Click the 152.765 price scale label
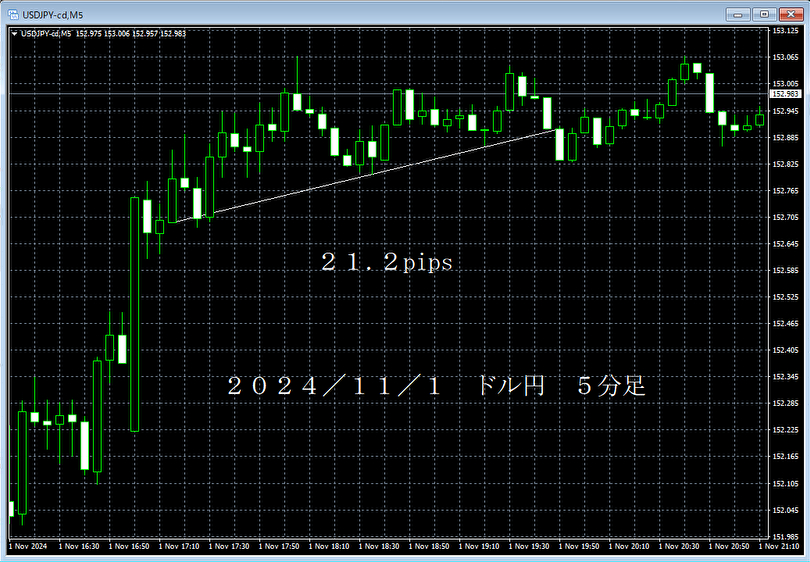The height and width of the screenshot is (562, 810). [785, 191]
